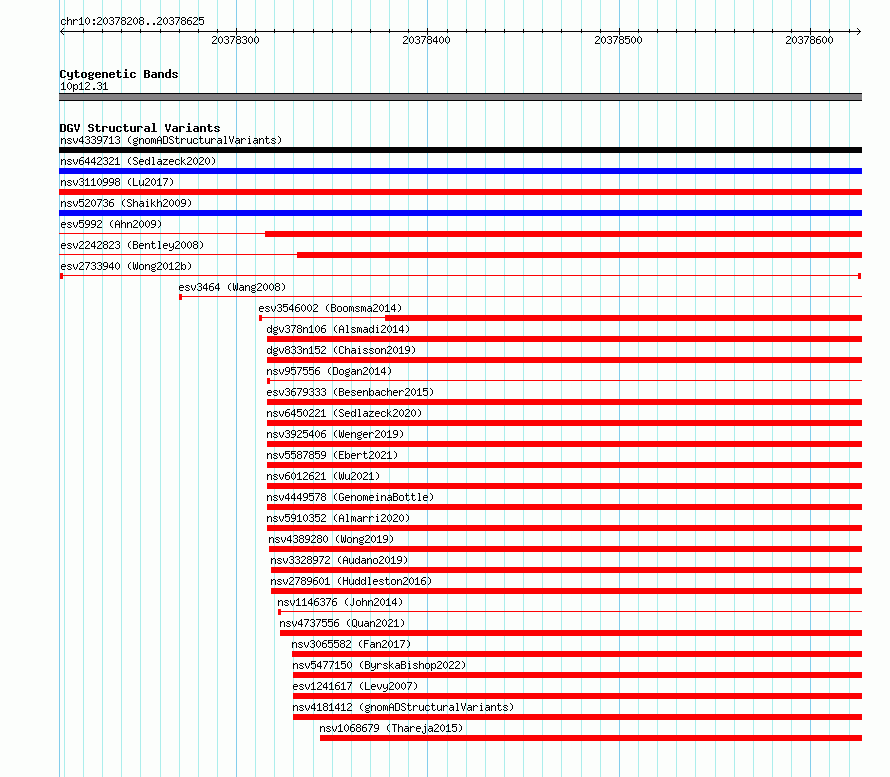This screenshot has height=777, width=890.
Task: Click the red nsv5587859 variant bar
Action: click(564, 465)
